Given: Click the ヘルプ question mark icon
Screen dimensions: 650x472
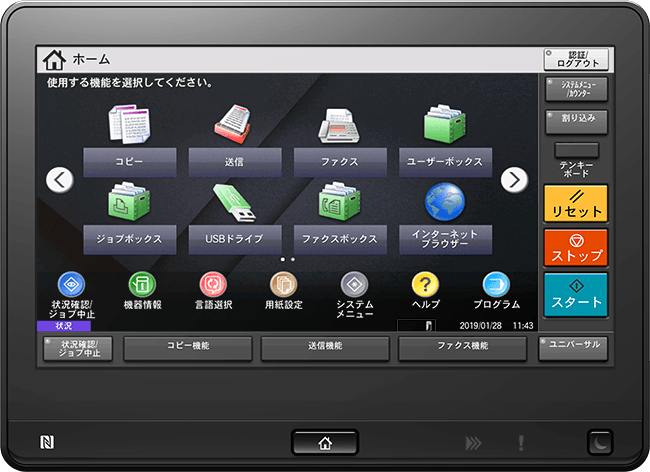Looking at the screenshot, I should [x=426, y=285].
